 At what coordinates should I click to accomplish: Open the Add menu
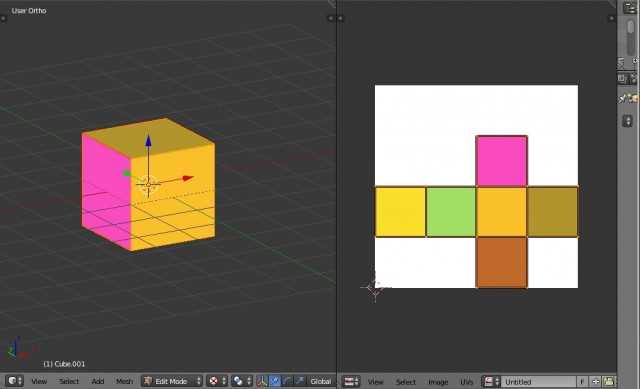98,381
